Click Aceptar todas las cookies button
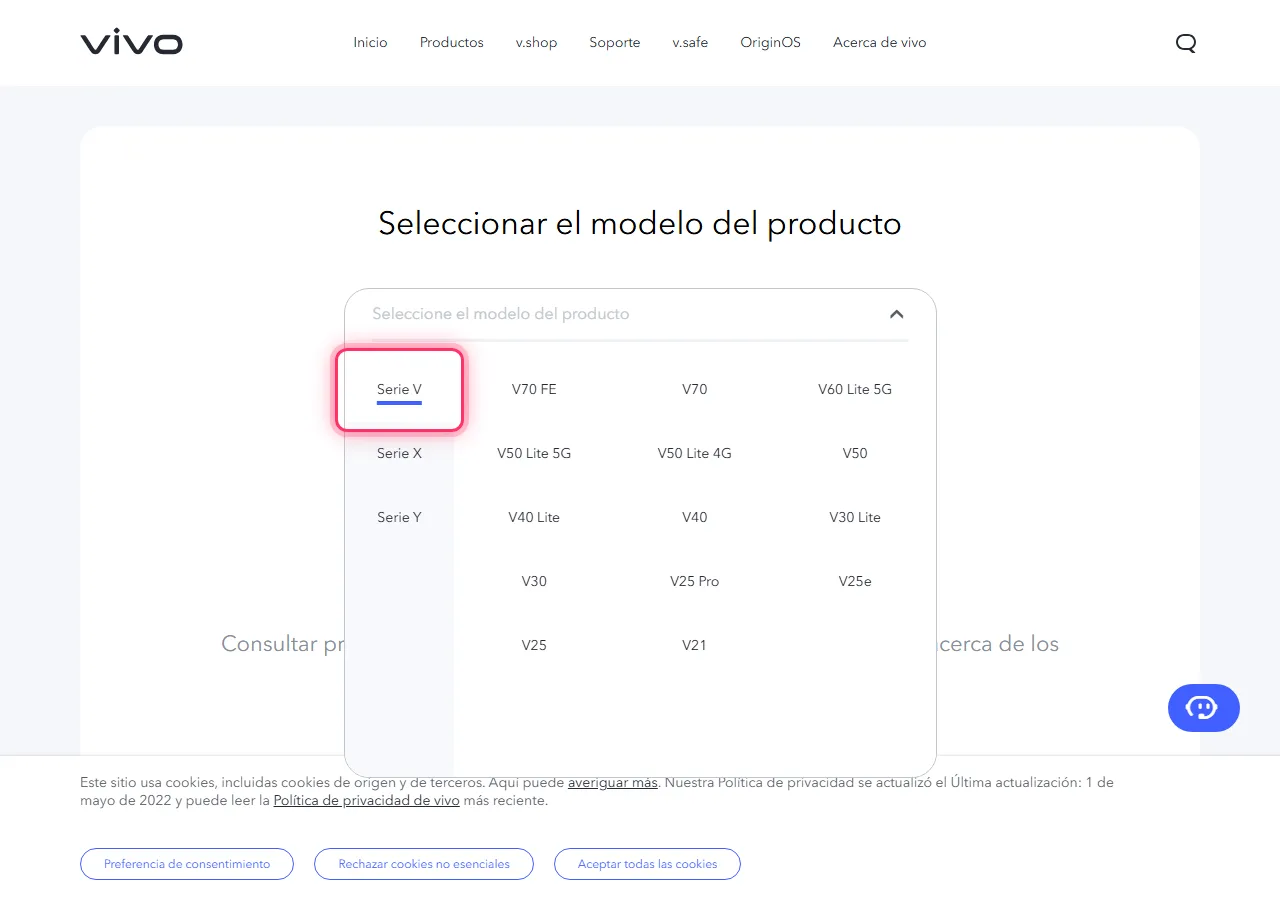Viewport: 1280px width, 900px height. pyautogui.click(x=647, y=864)
